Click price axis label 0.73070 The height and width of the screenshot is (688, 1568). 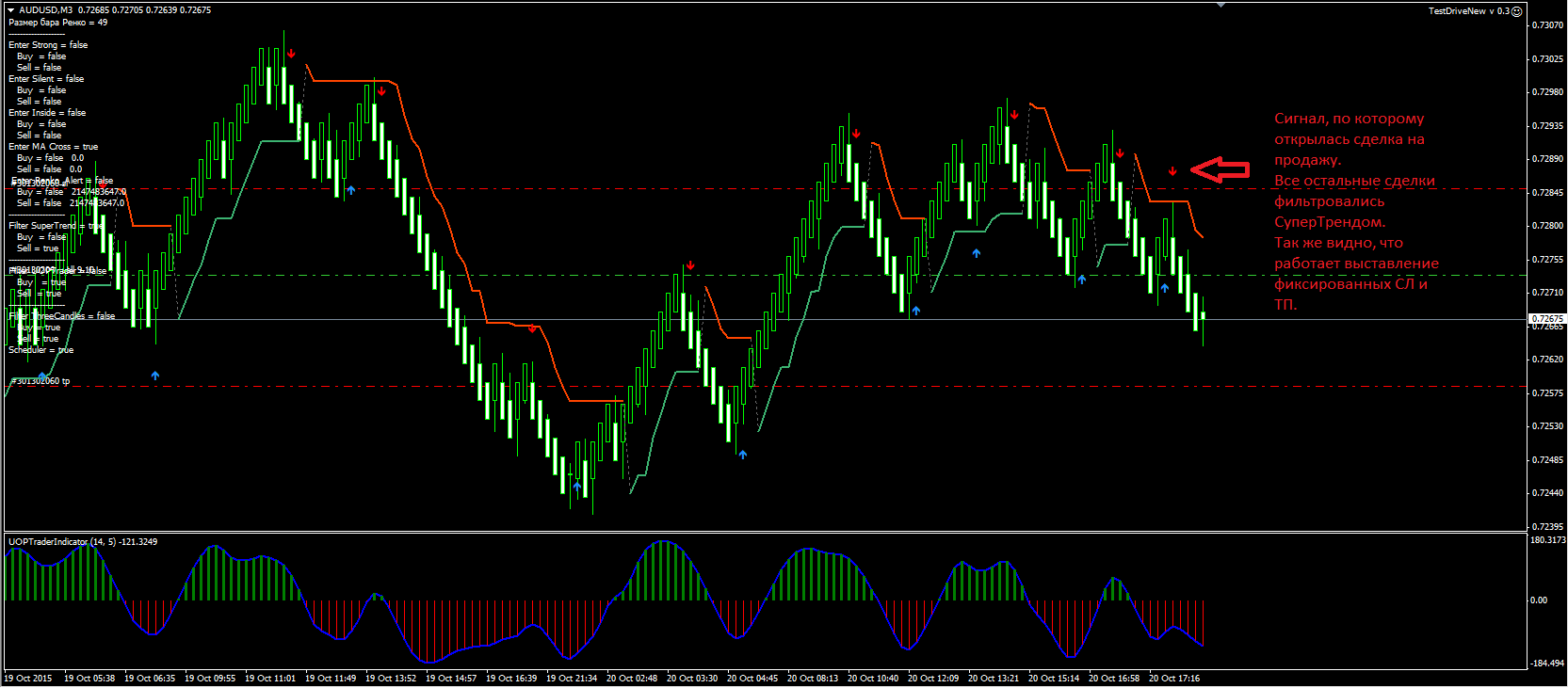click(x=1547, y=25)
